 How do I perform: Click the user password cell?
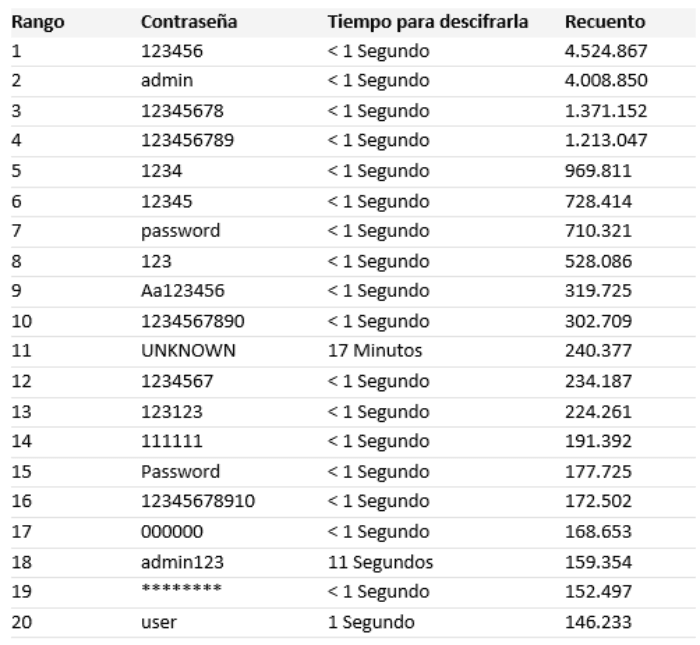(x=158, y=622)
